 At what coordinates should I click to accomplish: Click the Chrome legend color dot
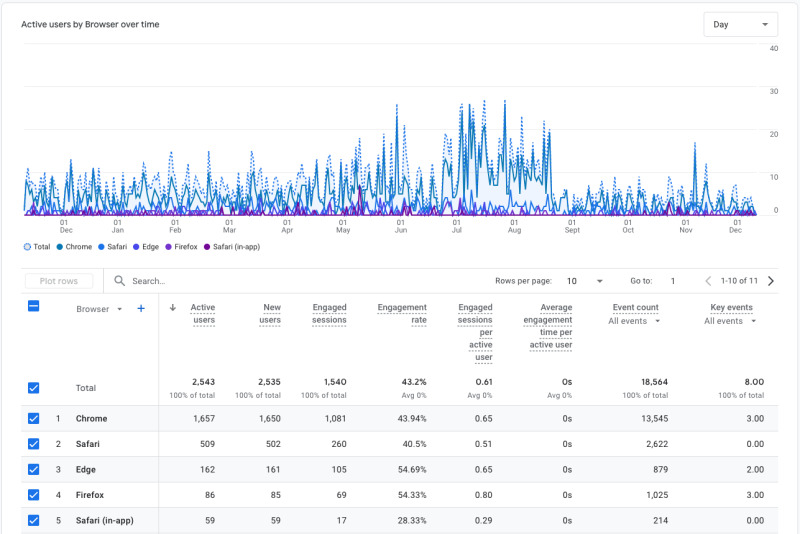(x=60, y=246)
